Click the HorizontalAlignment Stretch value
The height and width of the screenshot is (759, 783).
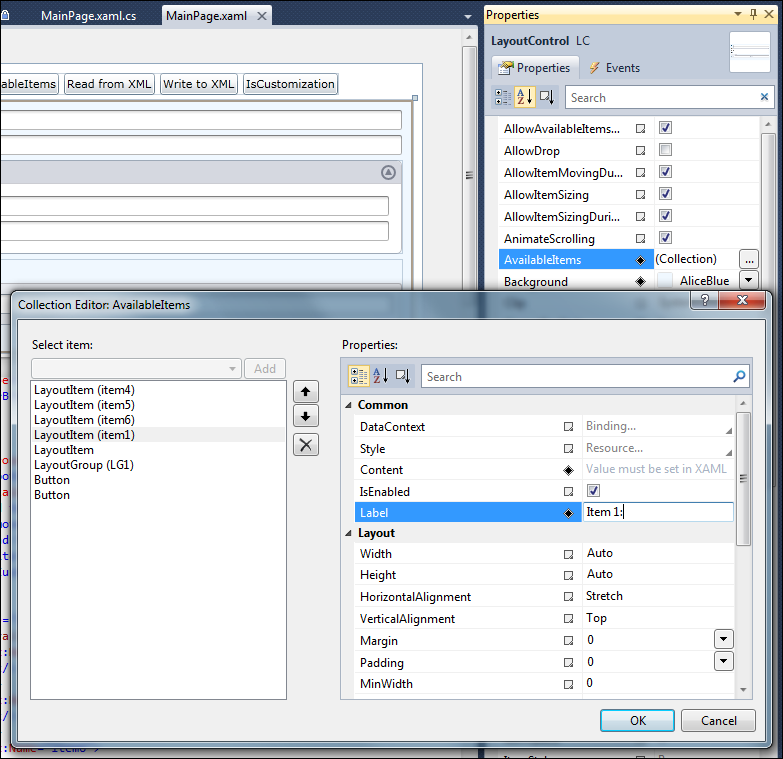658,596
